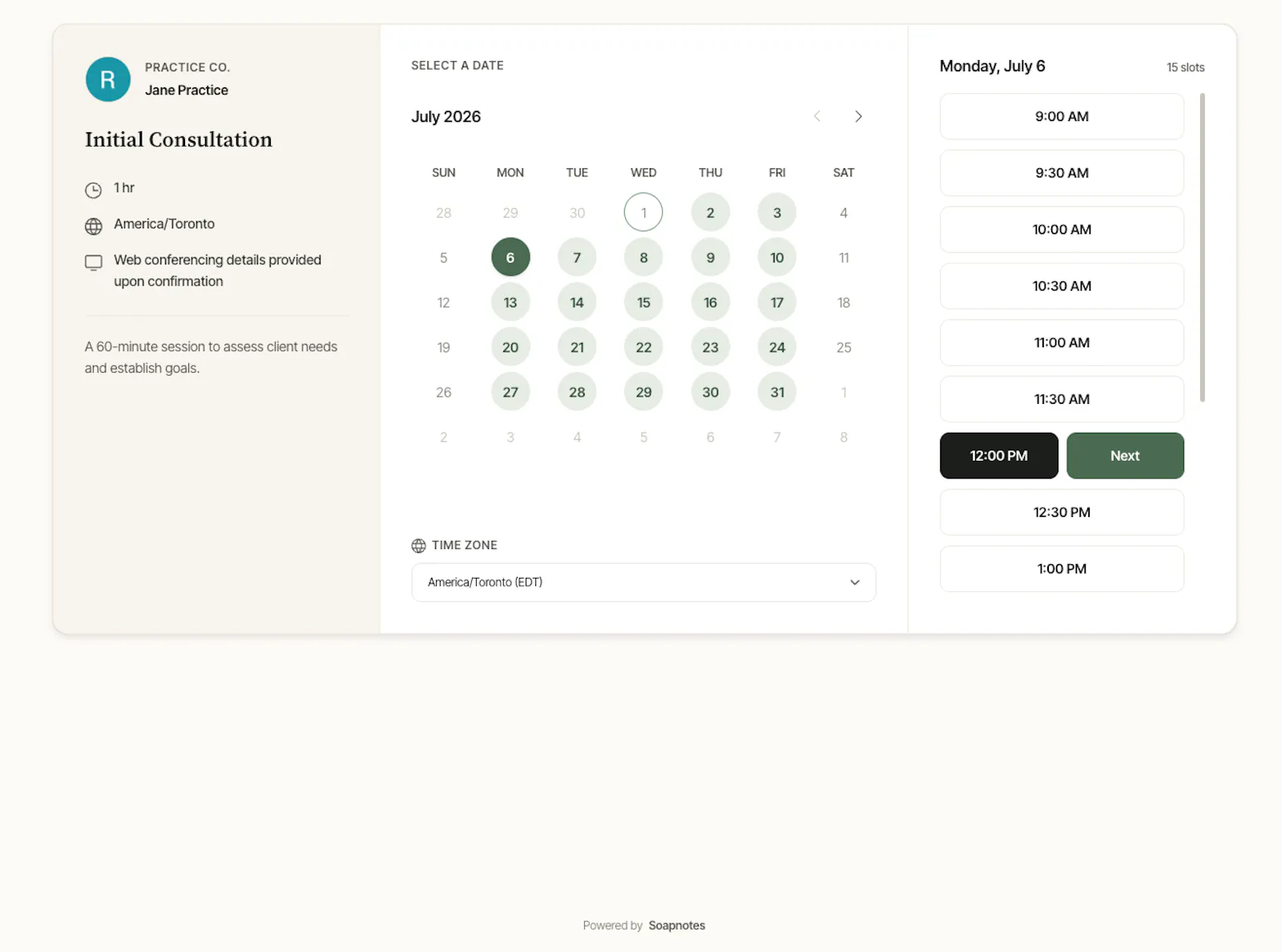Click the Monday, July 6 heading
The image size is (1282, 952).
pos(992,67)
